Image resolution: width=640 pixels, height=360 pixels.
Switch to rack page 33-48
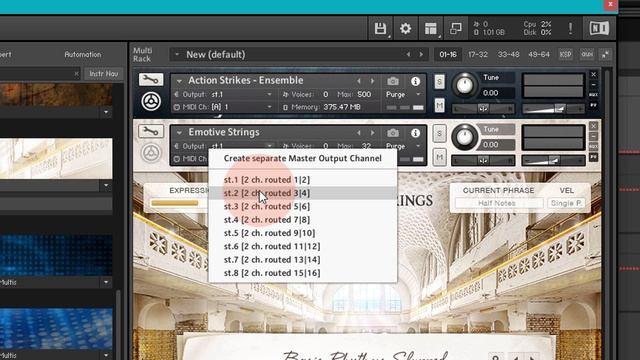click(509, 54)
